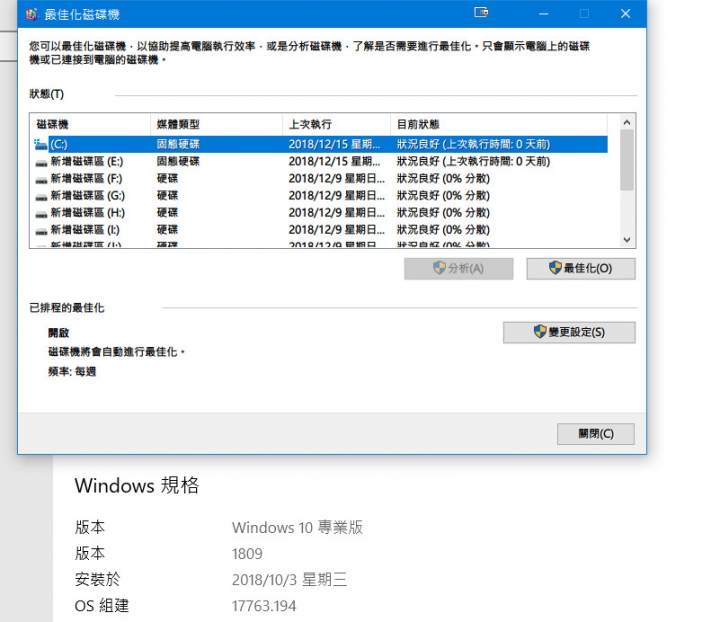Minimize the 最佳化磁碟機 window

(x=544, y=14)
